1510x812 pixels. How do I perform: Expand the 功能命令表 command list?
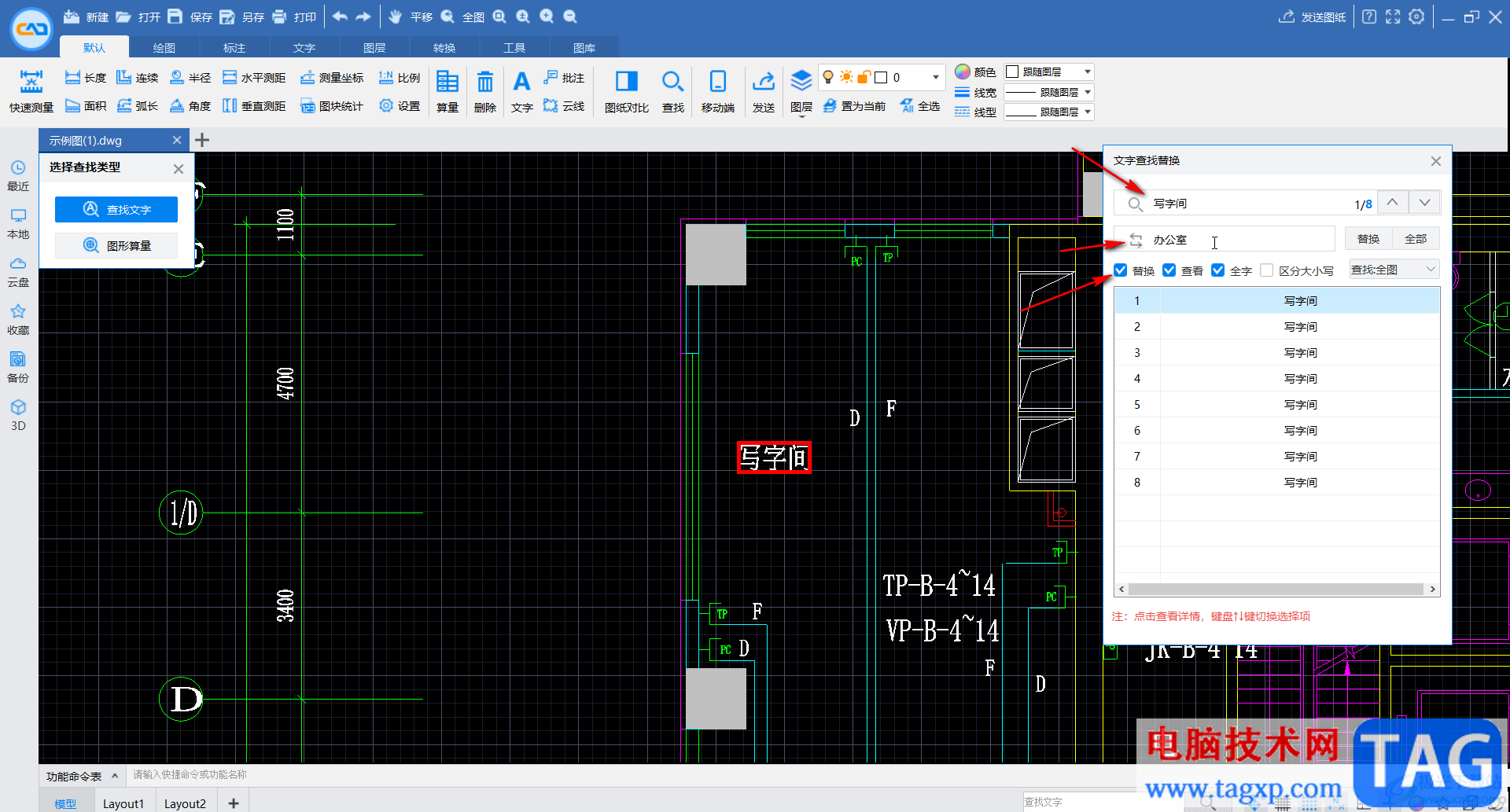coord(115,776)
